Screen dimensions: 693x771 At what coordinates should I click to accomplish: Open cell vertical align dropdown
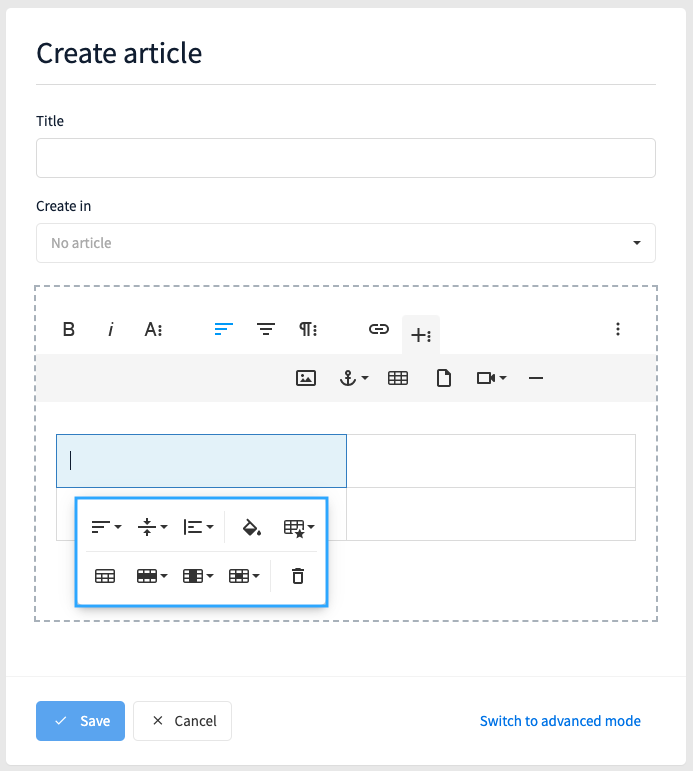click(152, 527)
